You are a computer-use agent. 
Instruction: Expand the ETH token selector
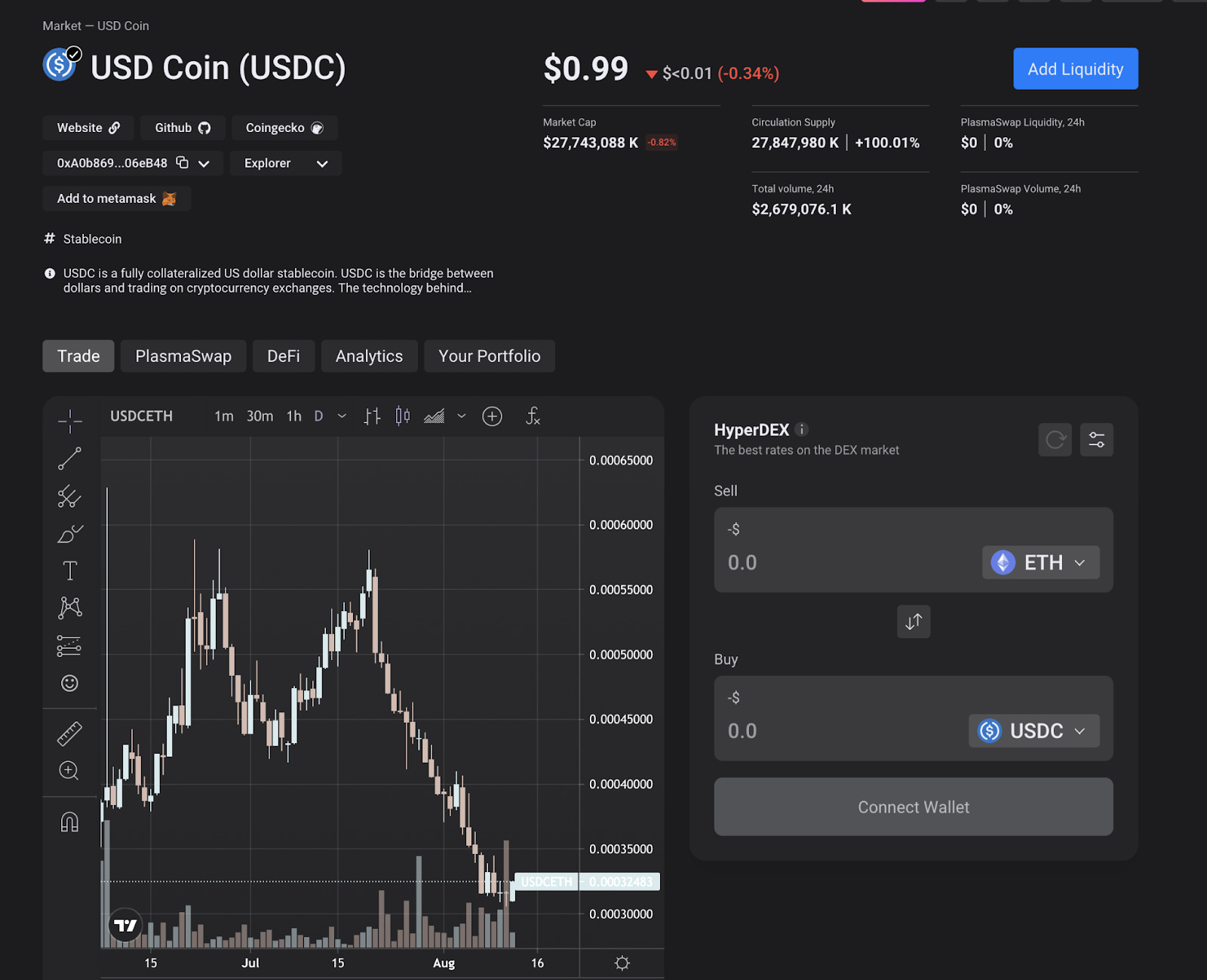[1040, 562]
